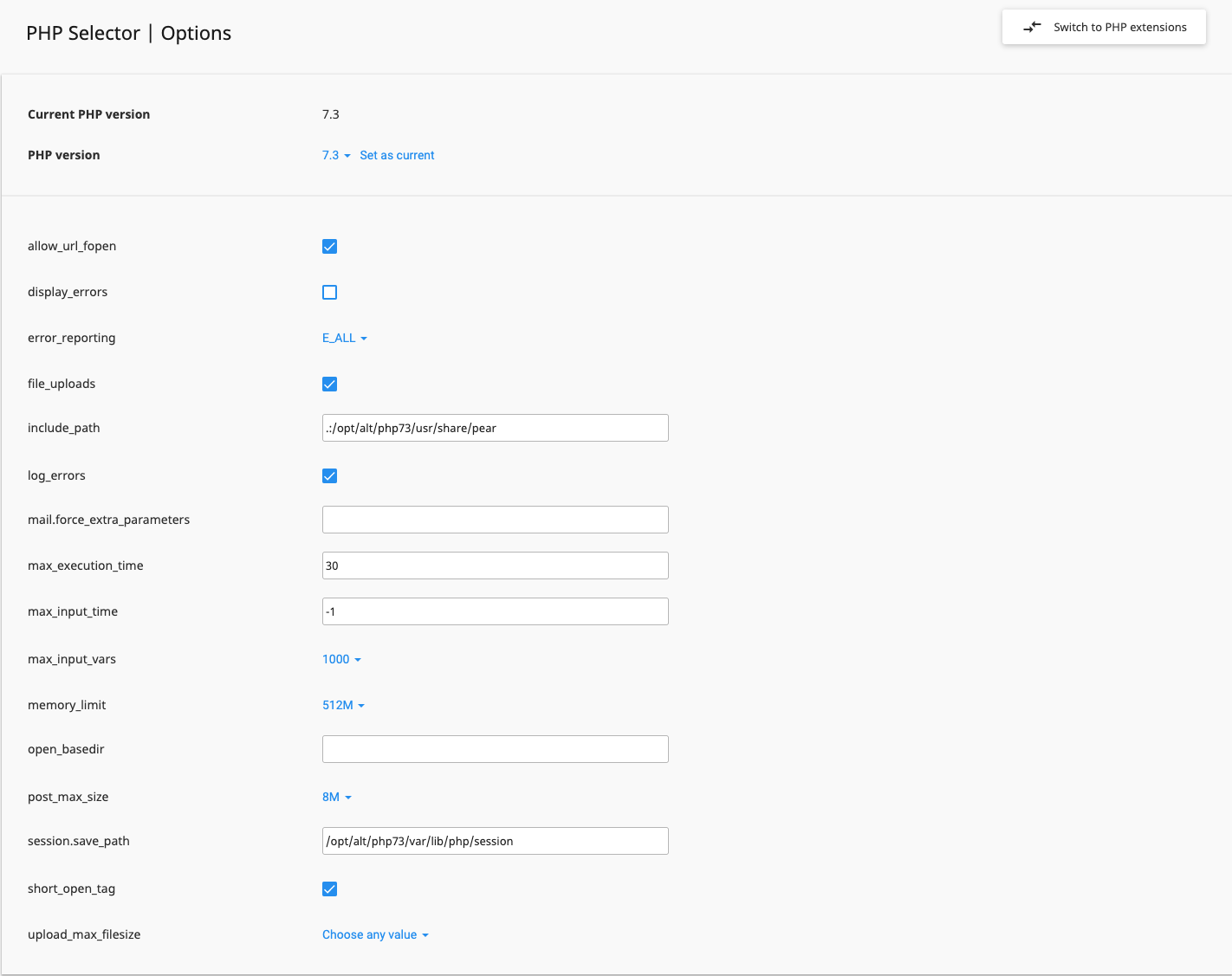
Task: Click the allow_url_fopen label
Action: coord(72,246)
